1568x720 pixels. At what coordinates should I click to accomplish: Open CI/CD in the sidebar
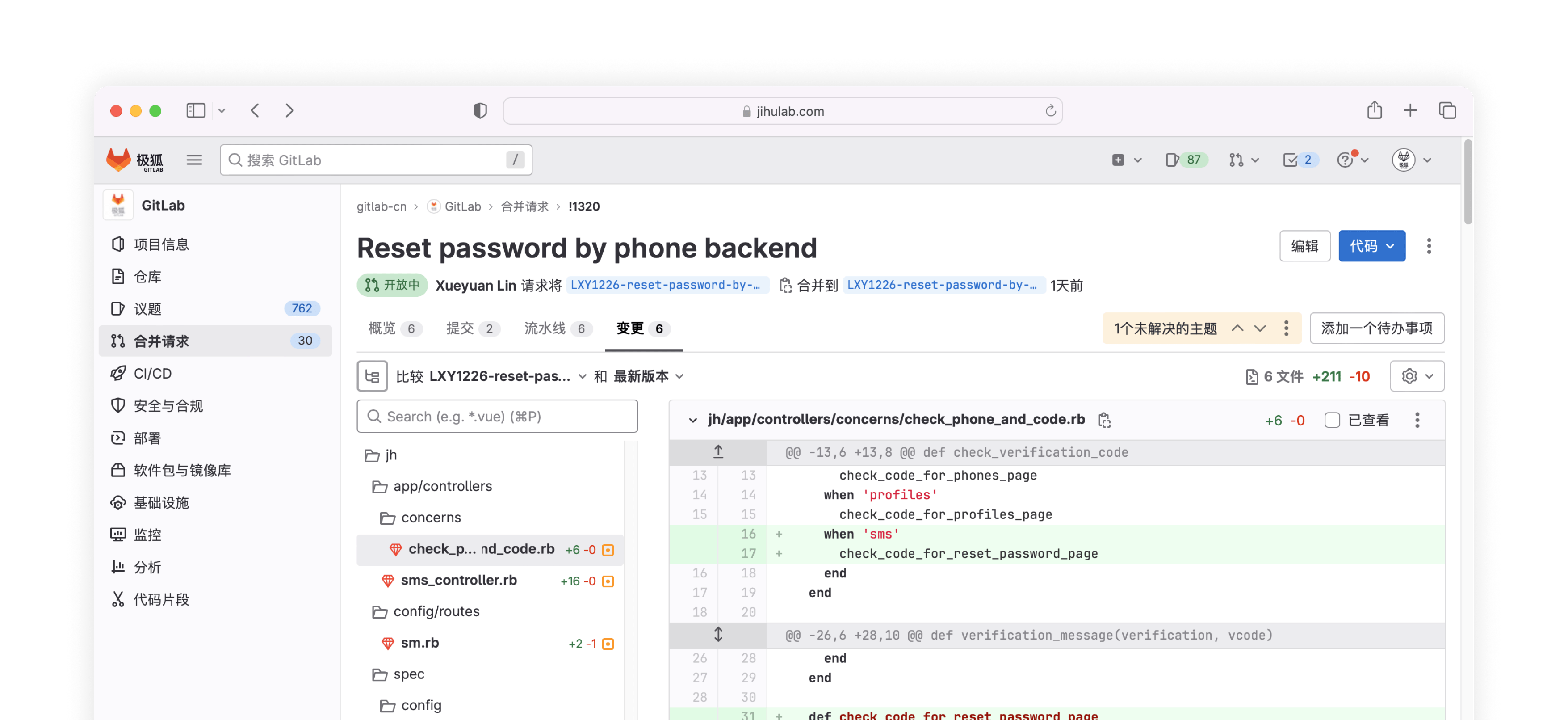(x=215, y=373)
